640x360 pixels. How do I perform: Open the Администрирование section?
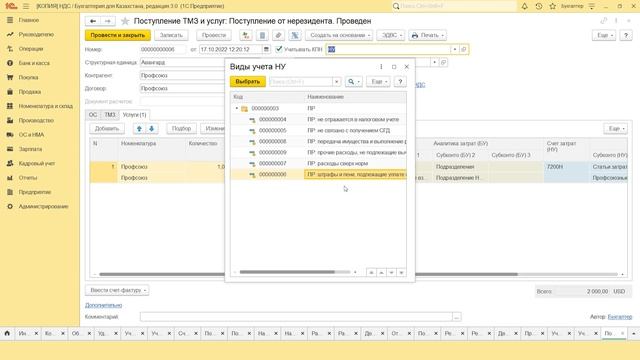click(x=43, y=207)
